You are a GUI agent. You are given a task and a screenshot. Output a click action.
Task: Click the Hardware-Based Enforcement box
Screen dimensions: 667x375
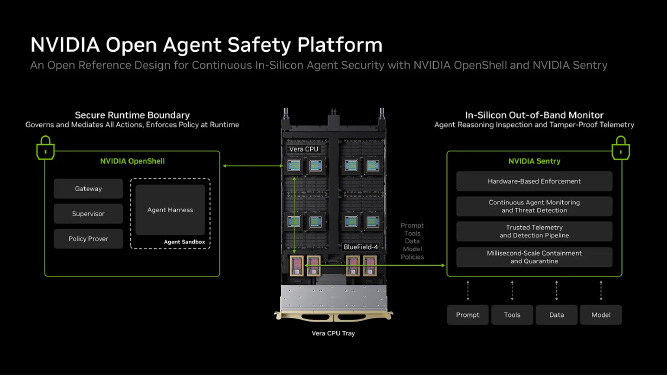[534, 182]
